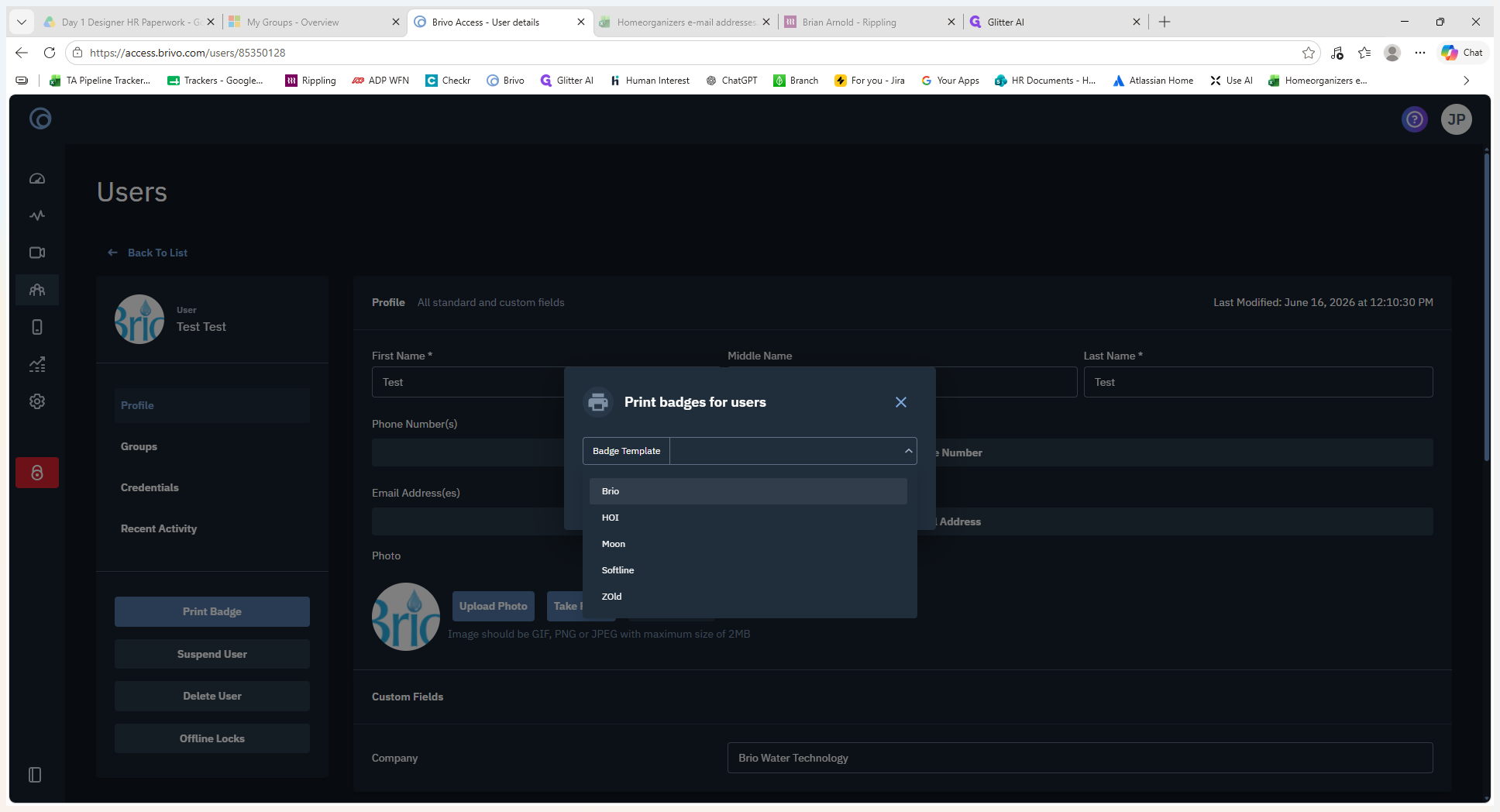
Task: Open the Atlassian Home bookmark
Action: pyautogui.click(x=1153, y=81)
